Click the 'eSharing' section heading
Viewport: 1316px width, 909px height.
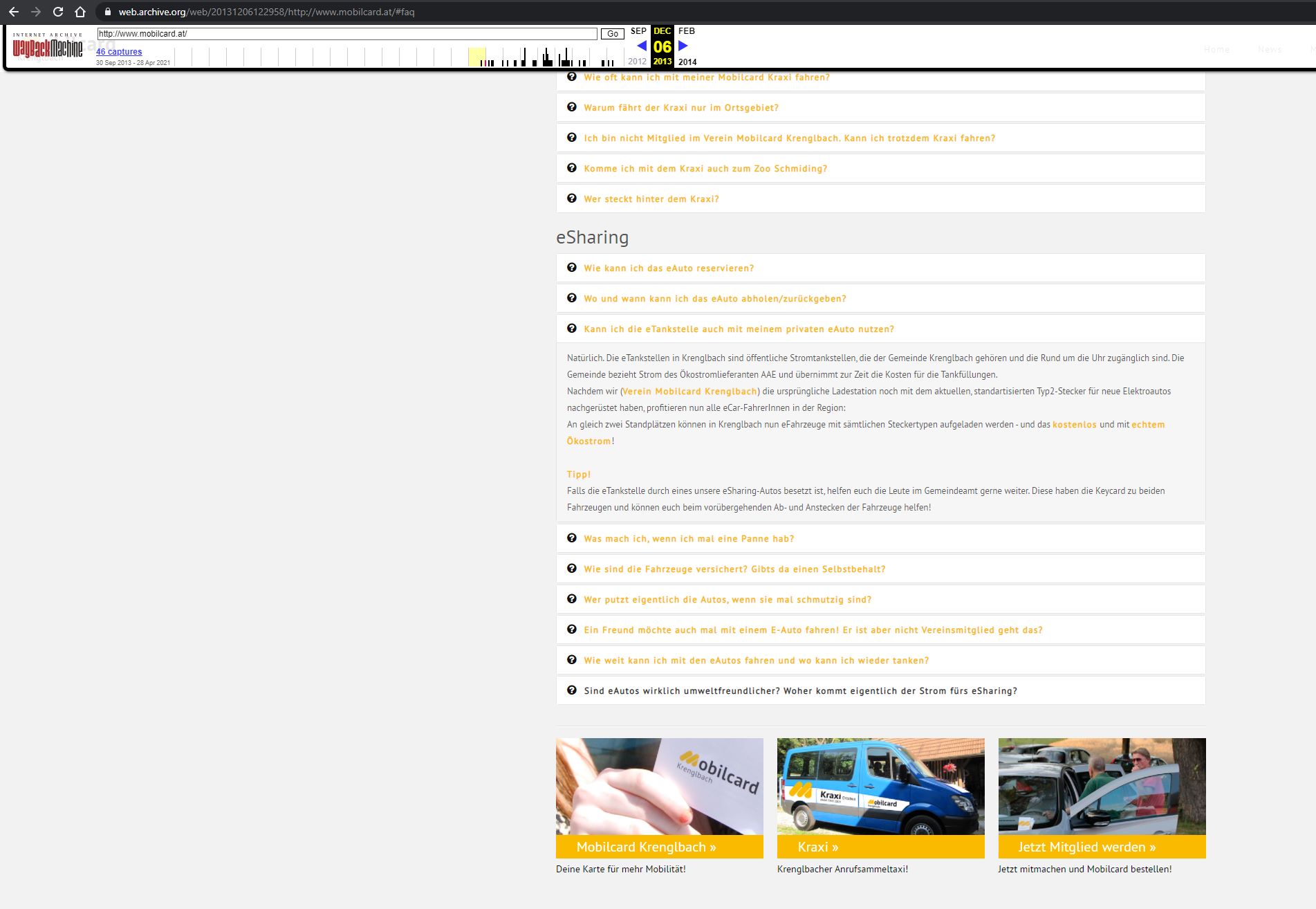coord(592,237)
